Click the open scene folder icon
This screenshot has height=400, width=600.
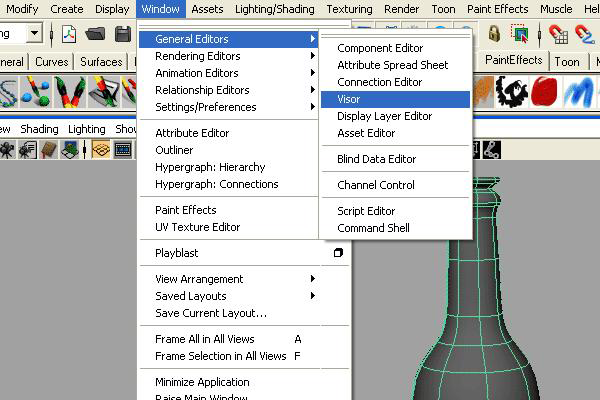pyautogui.click(x=95, y=34)
